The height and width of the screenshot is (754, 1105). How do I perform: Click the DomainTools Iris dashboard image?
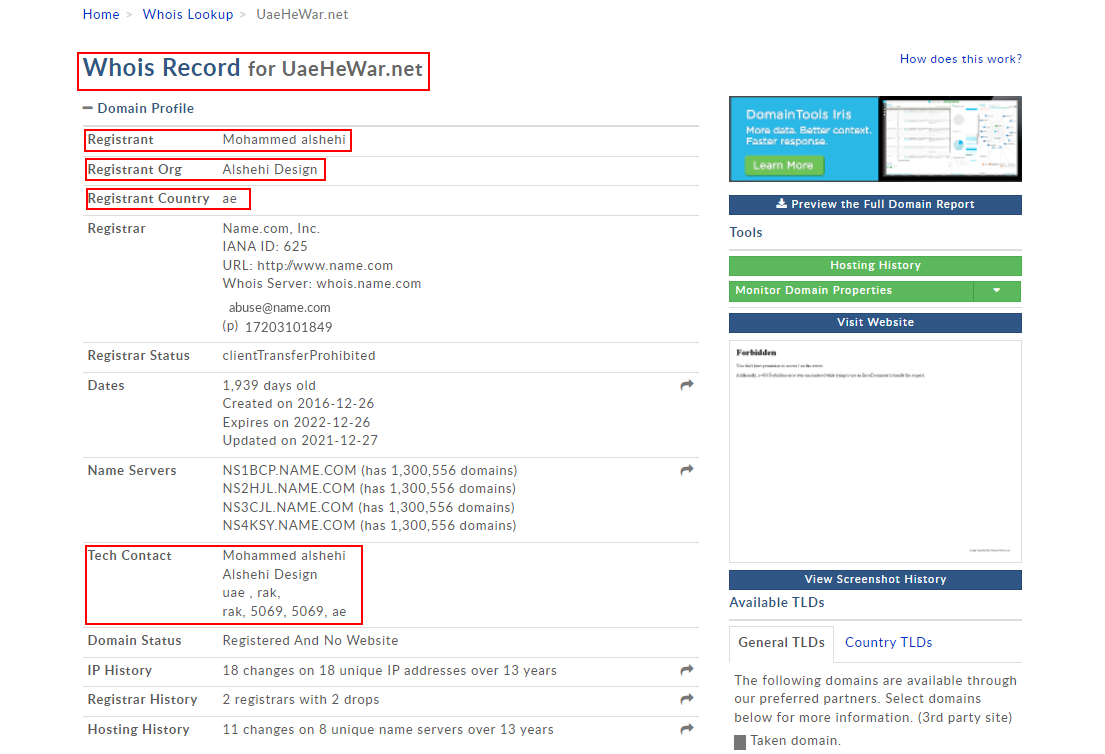tap(950, 139)
